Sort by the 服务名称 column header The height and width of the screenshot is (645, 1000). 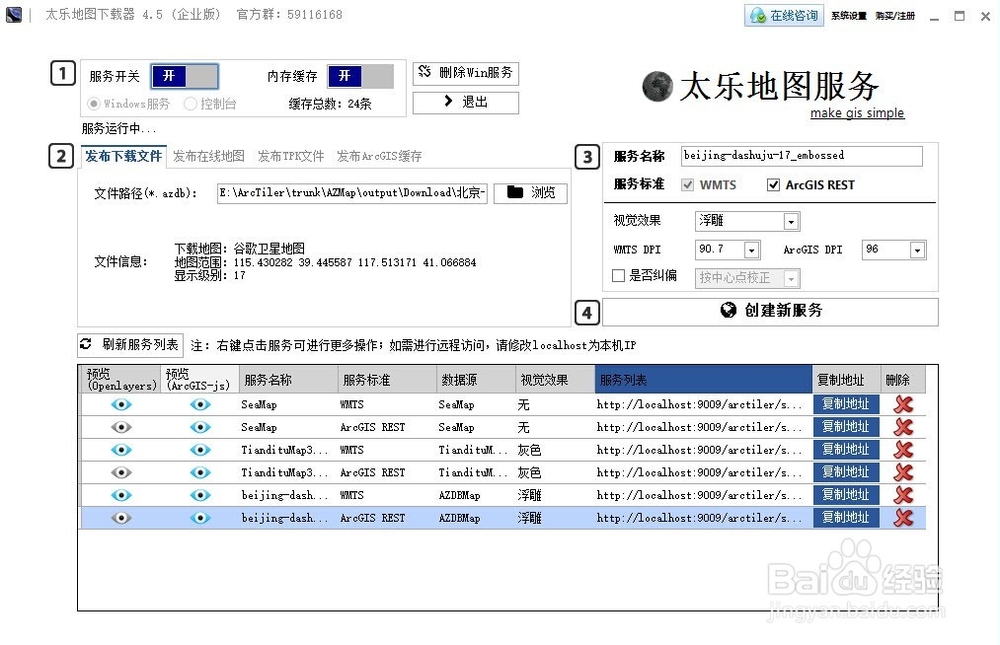[288, 380]
